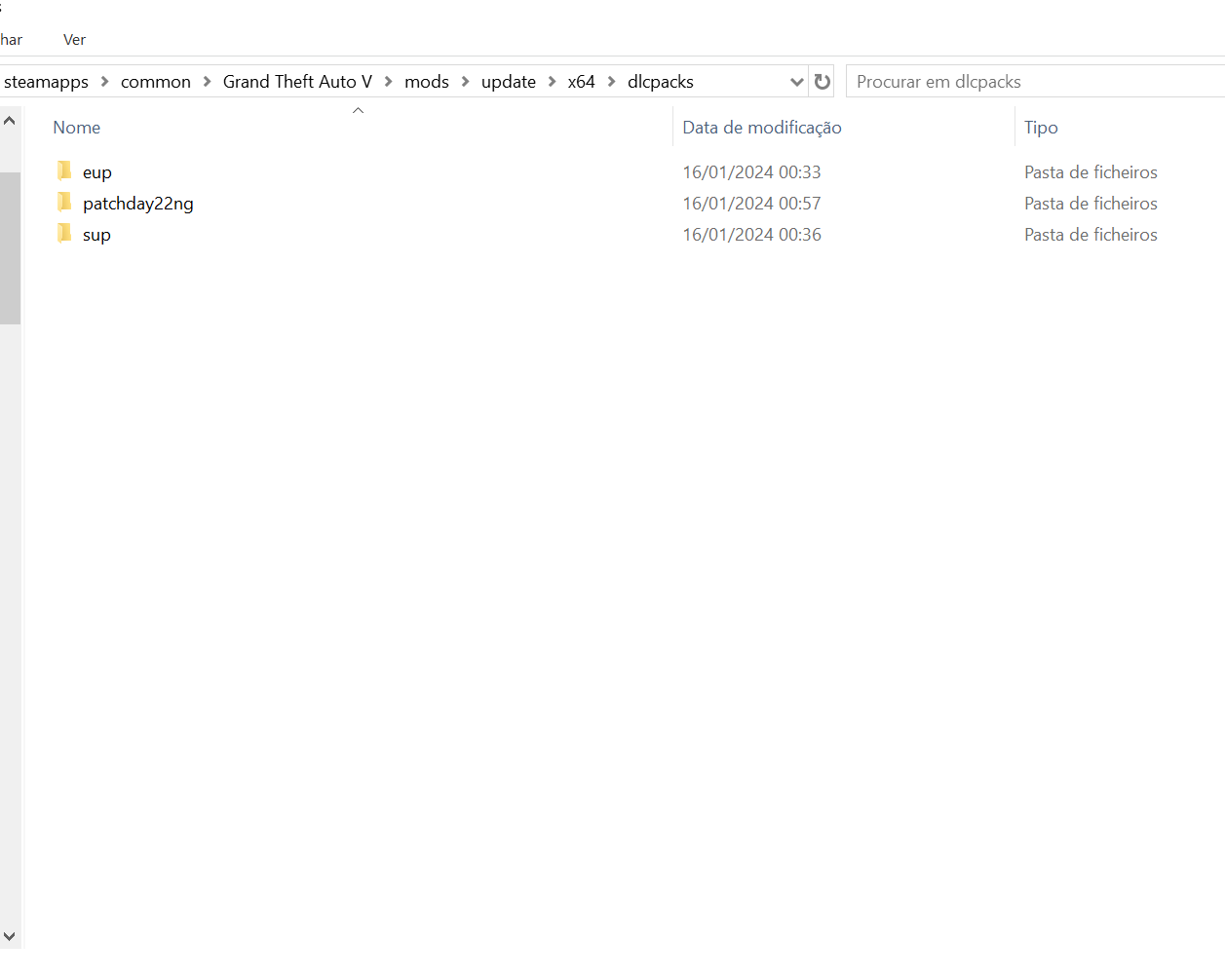
Task: Click Pasta de ficheiros in patchday22ng row
Action: coord(1091,204)
